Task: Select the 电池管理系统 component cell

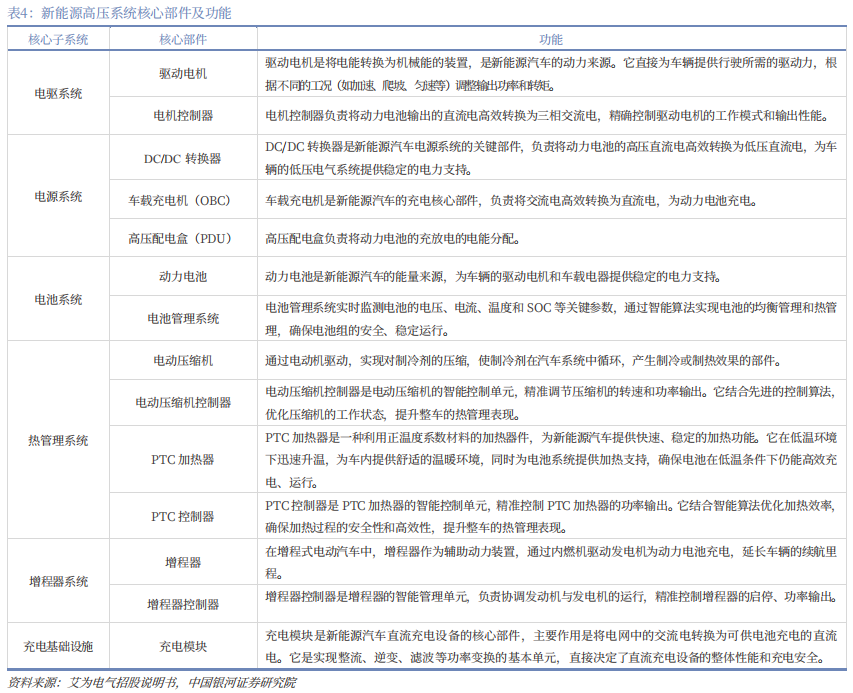Action: (183, 319)
